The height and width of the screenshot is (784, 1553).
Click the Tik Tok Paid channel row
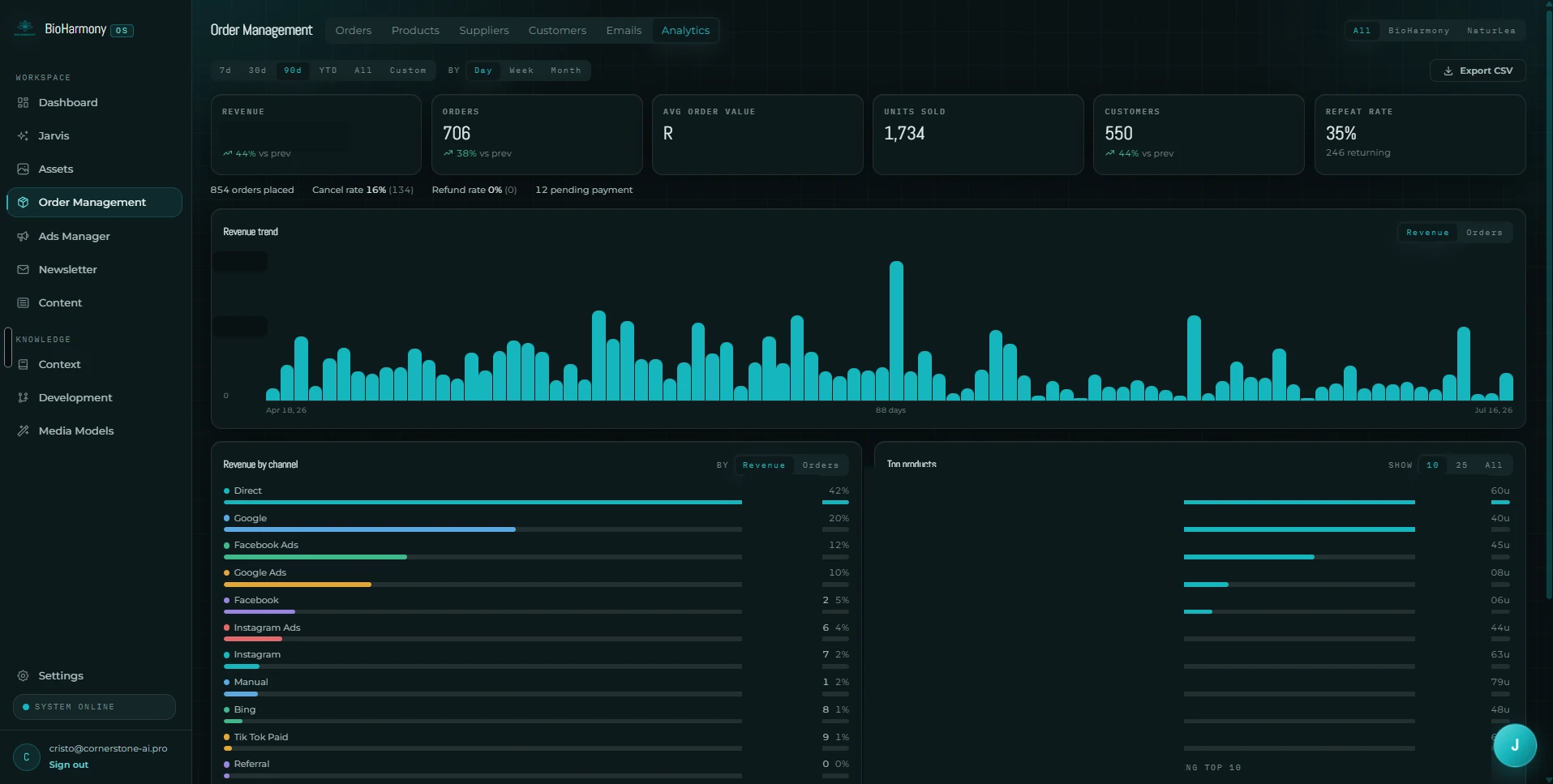click(x=536, y=743)
